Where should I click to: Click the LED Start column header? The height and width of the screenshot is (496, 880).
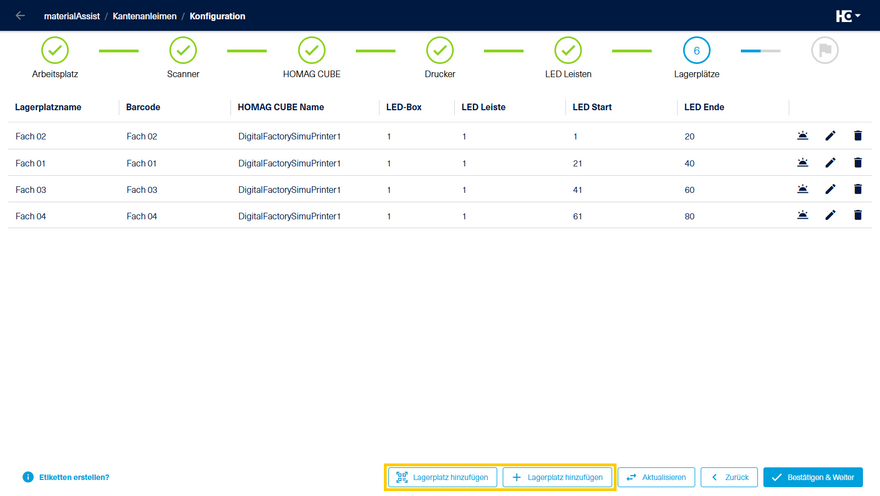(592, 107)
